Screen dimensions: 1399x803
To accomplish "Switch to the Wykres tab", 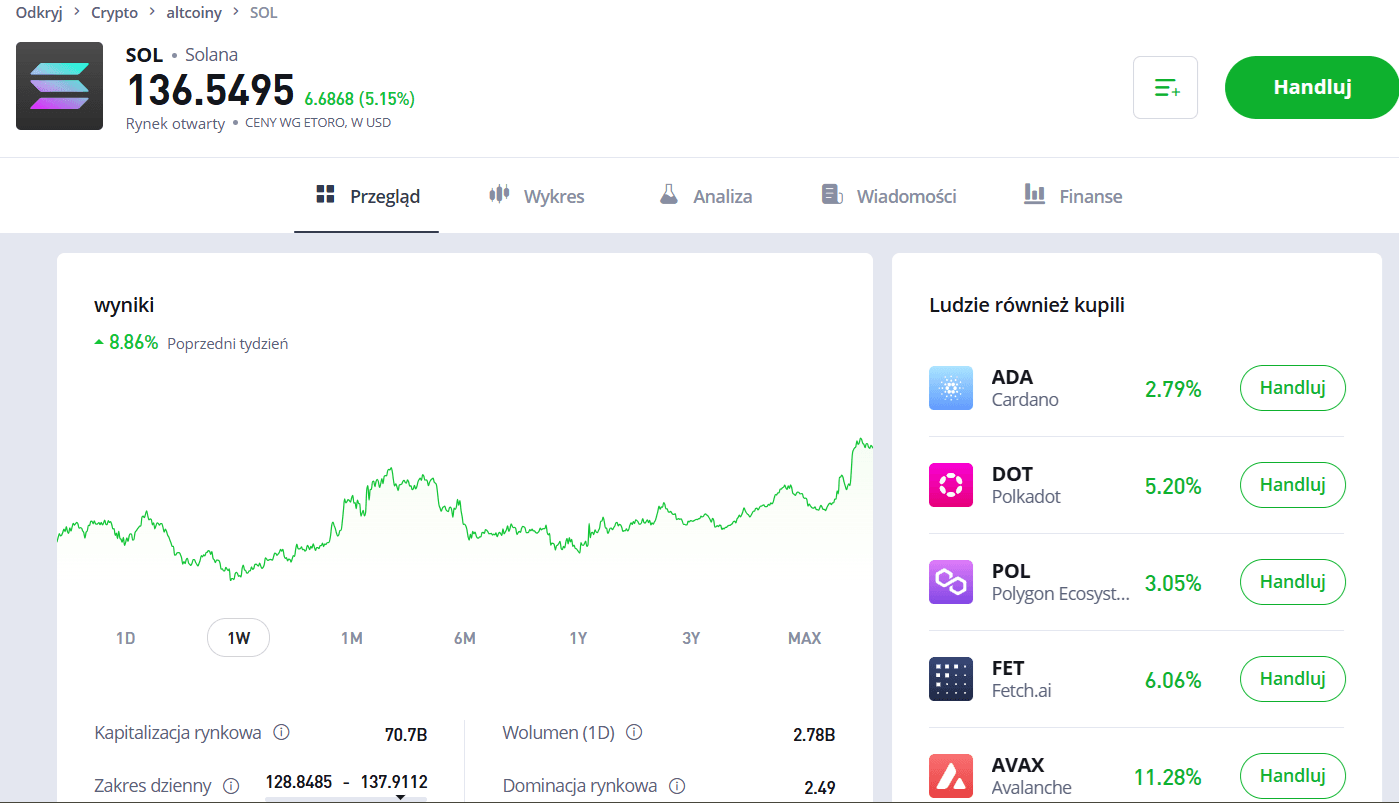I will [x=537, y=196].
